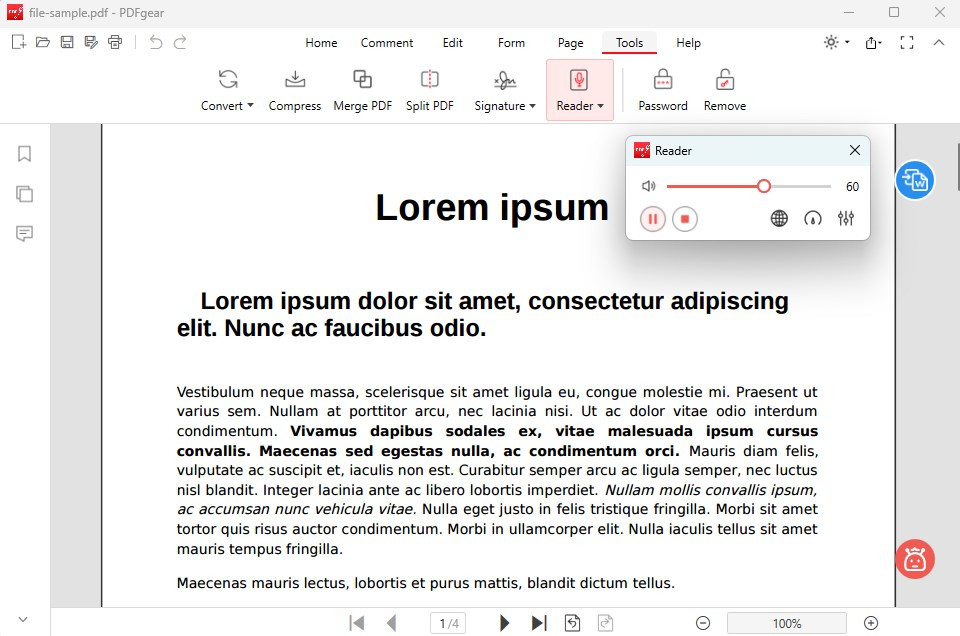This screenshot has height=636, width=960.
Task: Pause the Reader playback
Action: pyautogui.click(x=652, y=218)
